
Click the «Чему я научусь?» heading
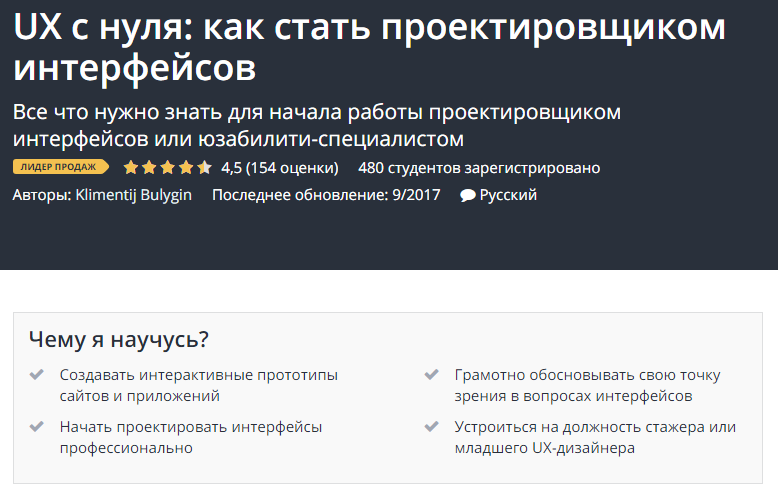(119, 339)
